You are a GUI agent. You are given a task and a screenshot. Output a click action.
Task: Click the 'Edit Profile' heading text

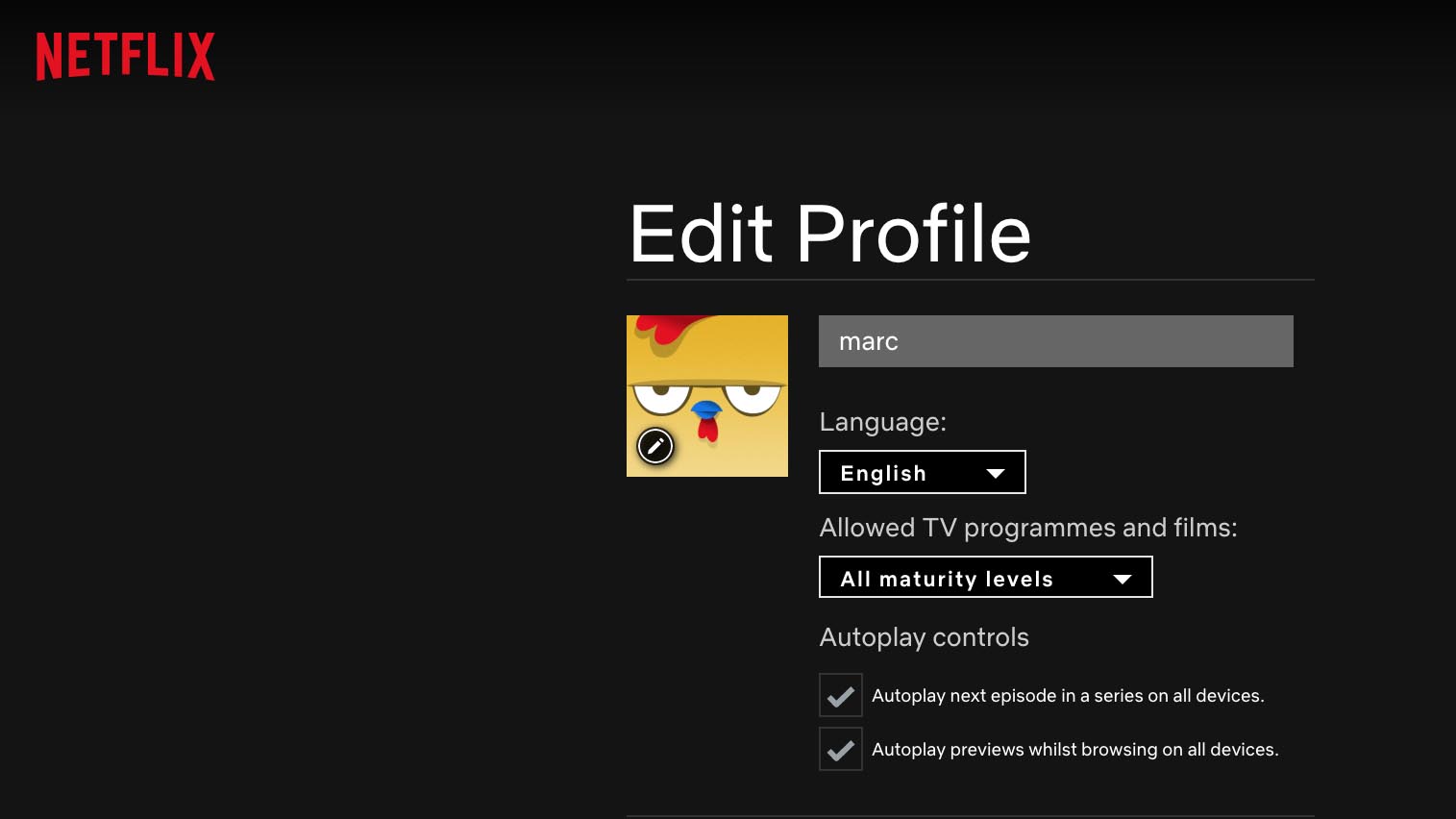[830, 234]
